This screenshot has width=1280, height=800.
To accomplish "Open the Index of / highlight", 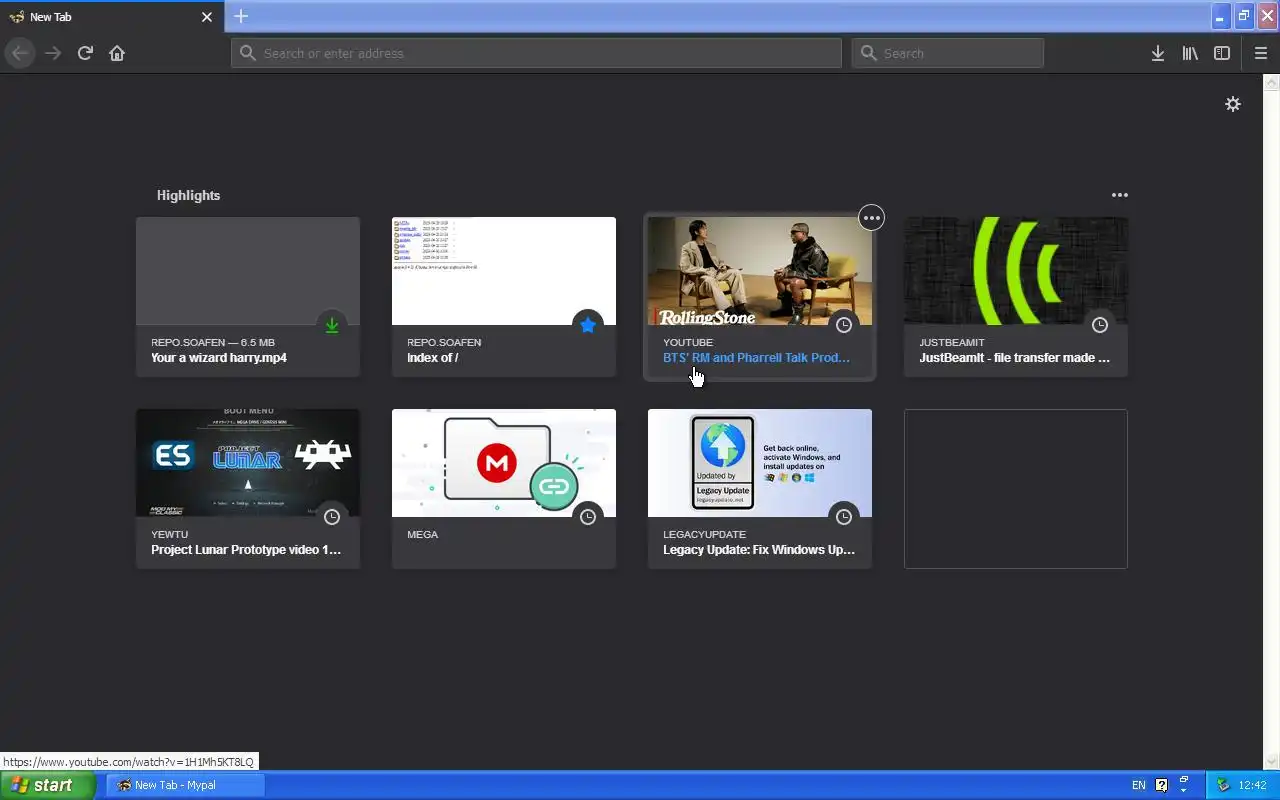I will [432, 358].
